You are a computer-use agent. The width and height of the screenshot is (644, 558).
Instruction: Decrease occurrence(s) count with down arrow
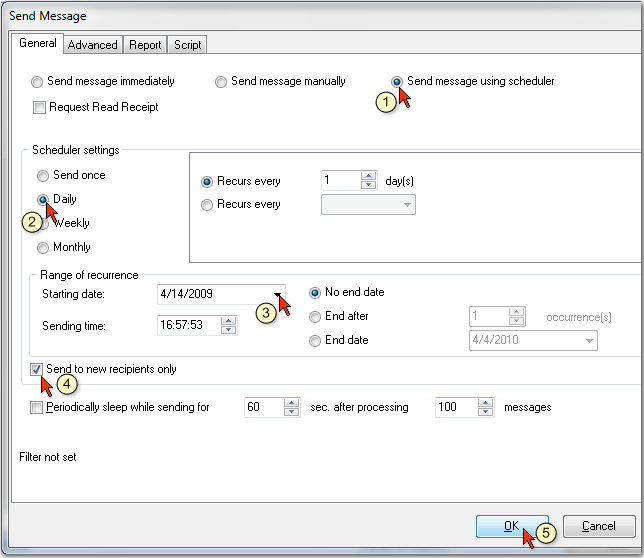coord(516,321)
